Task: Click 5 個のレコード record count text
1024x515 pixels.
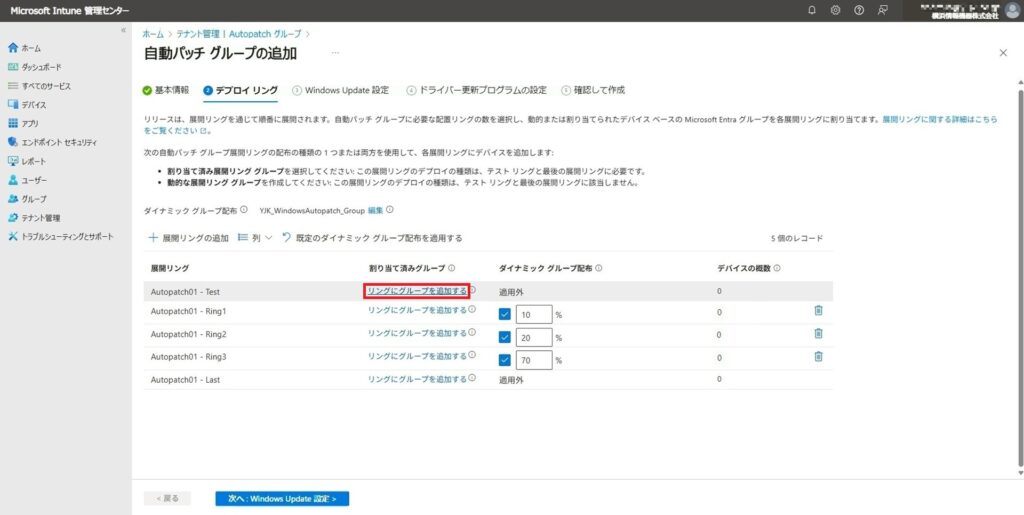Action: pos(797,238)
